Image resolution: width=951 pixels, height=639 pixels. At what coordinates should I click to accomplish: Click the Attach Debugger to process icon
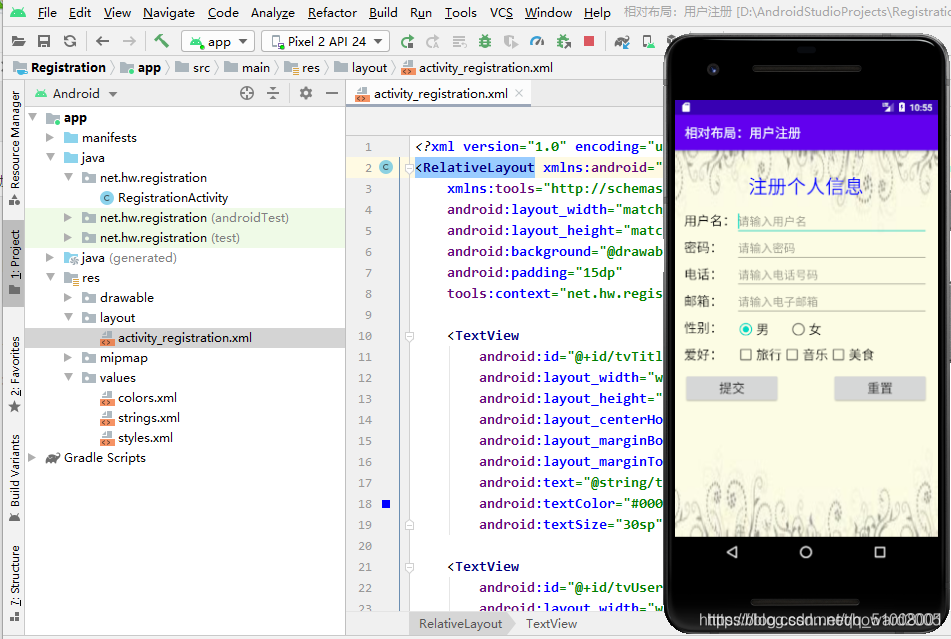pyautogui.click(x=563, y=41)
